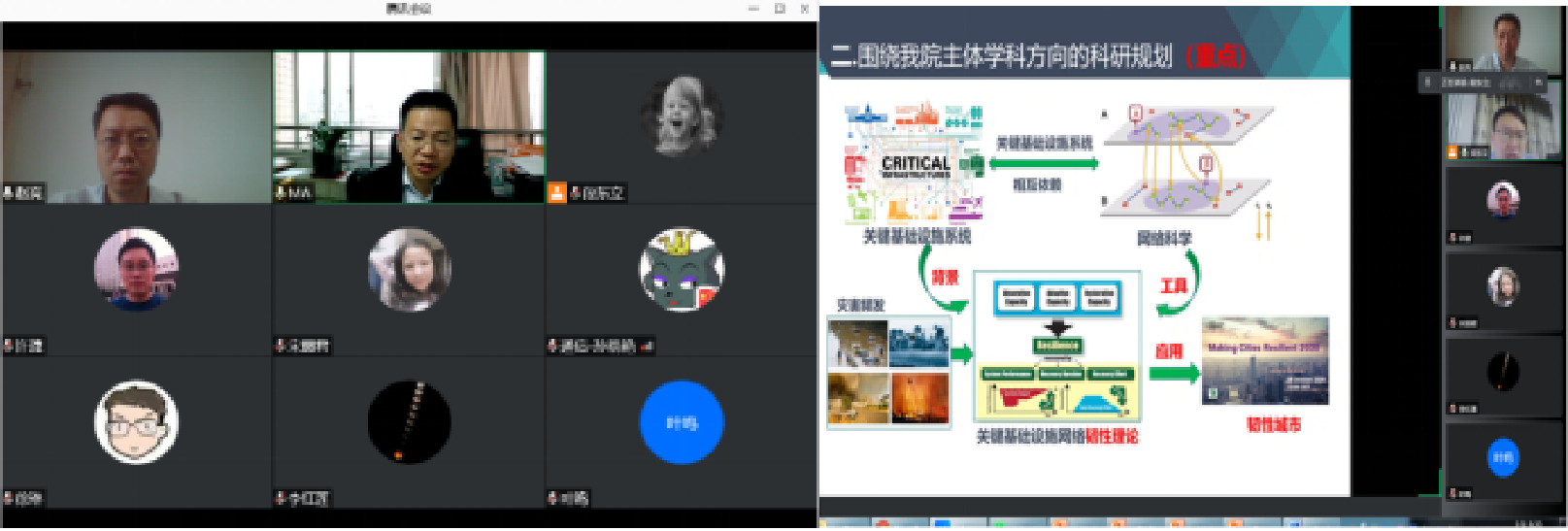
Task: Click the orange host badge icon in the baby-avatar tile
Action: click(556, 193)
